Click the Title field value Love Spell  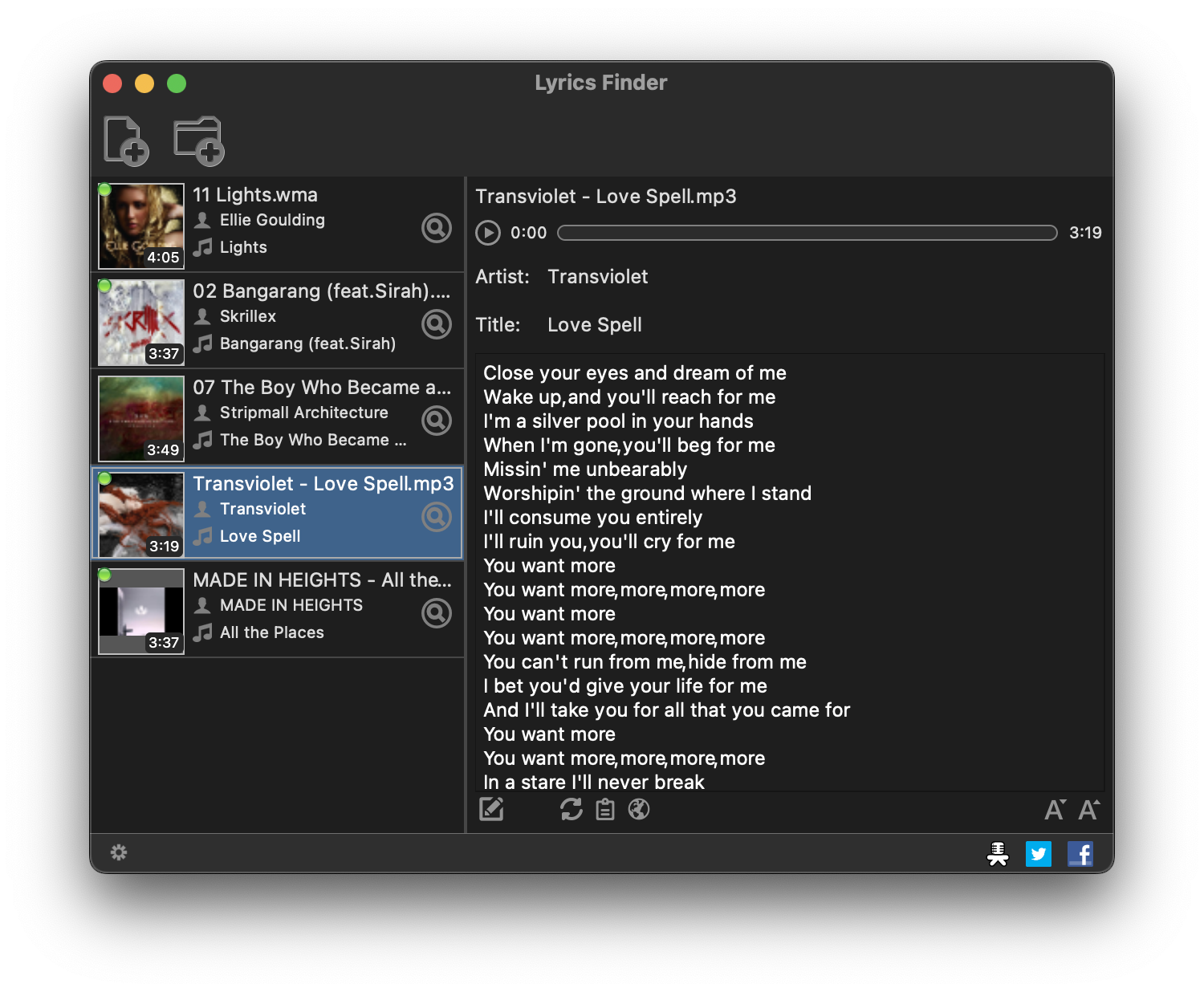tap(595, 325)
